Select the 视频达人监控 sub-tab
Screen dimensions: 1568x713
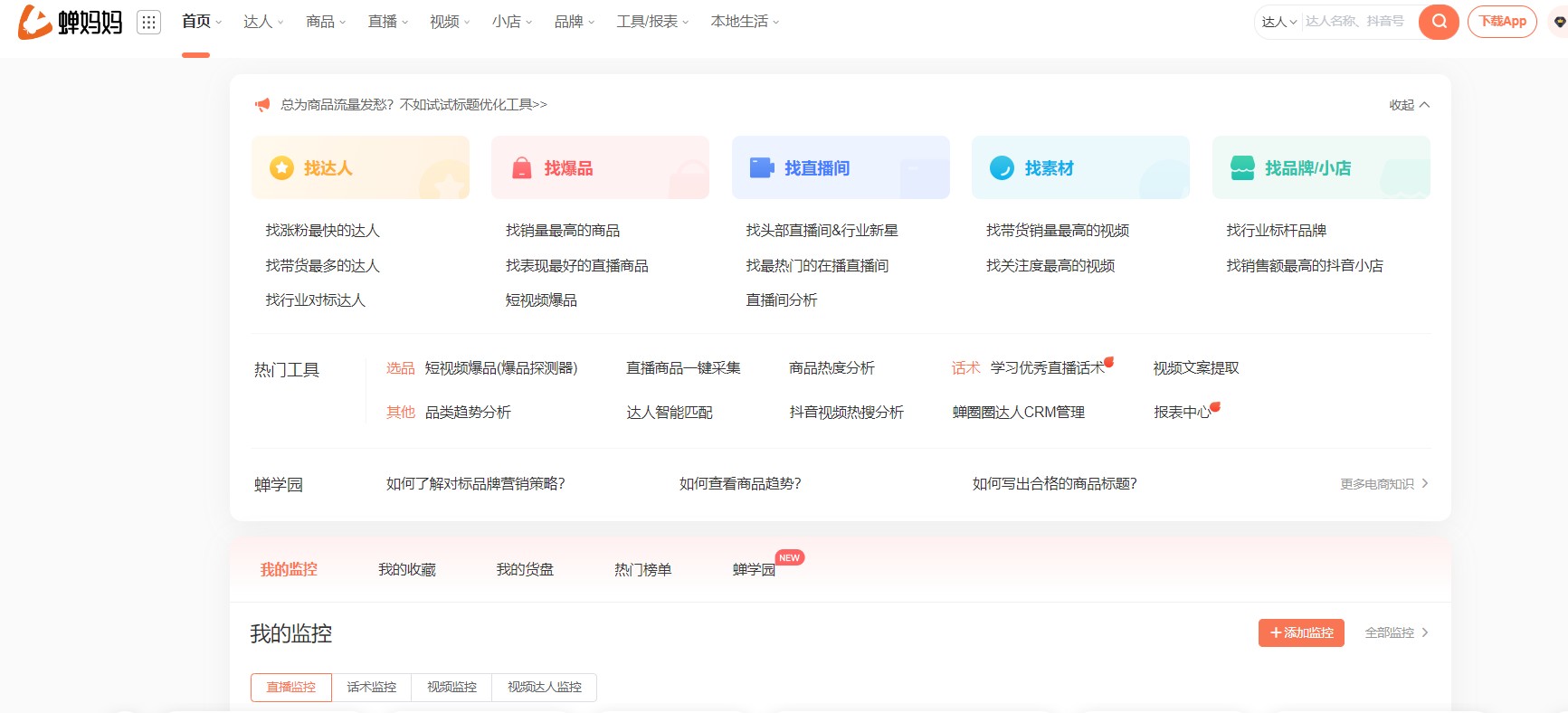coord(545,687)
